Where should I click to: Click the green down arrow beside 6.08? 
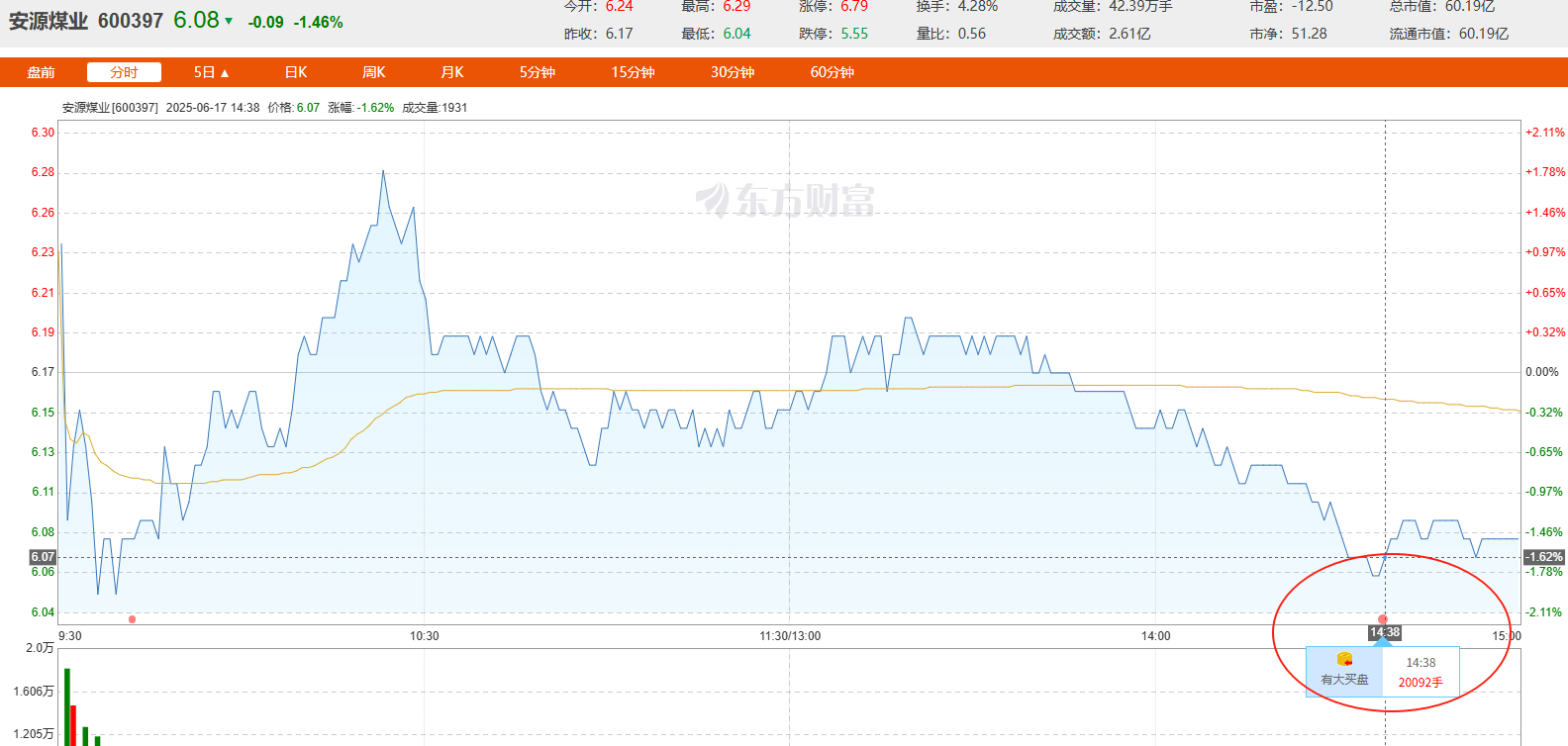pyautogui.click(x=229, y=21)
